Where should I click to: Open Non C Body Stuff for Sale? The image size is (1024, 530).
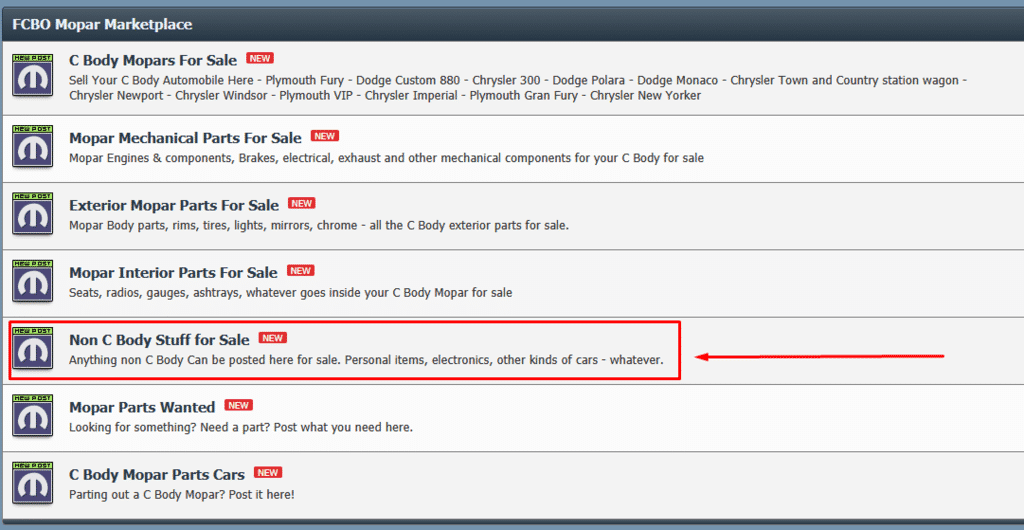159,340
